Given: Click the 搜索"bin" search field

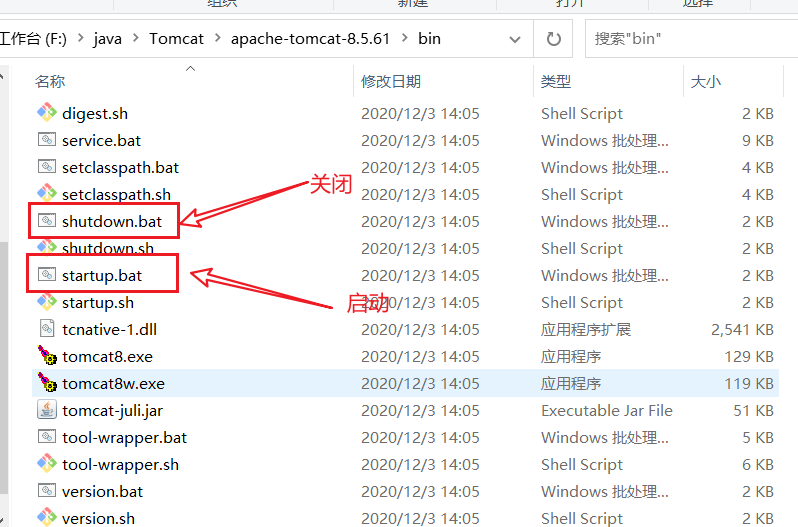Looking at the screenshot, I should tap(690, 39).
